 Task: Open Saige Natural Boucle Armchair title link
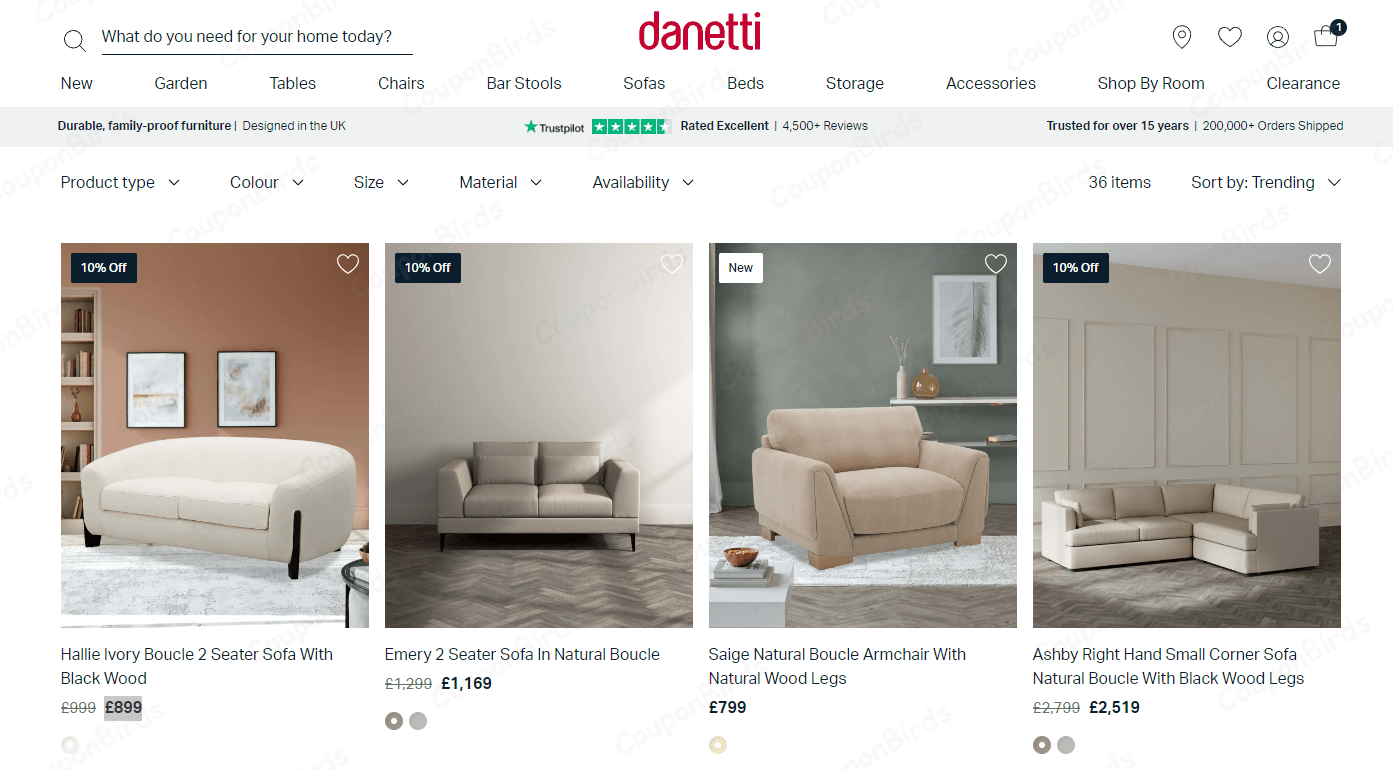pyautogui.click(x=837, y=666)
